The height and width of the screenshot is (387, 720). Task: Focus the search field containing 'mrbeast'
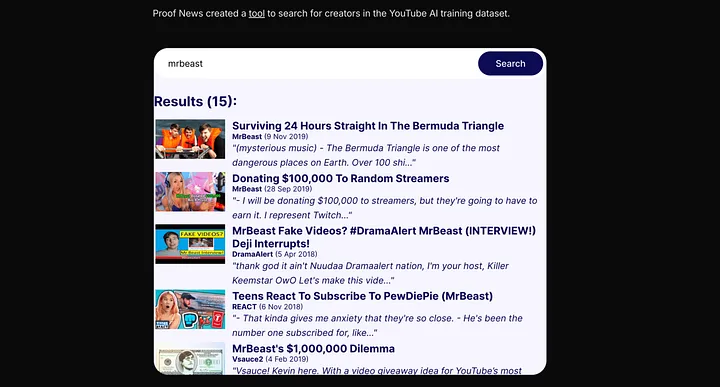click(317, 63)
